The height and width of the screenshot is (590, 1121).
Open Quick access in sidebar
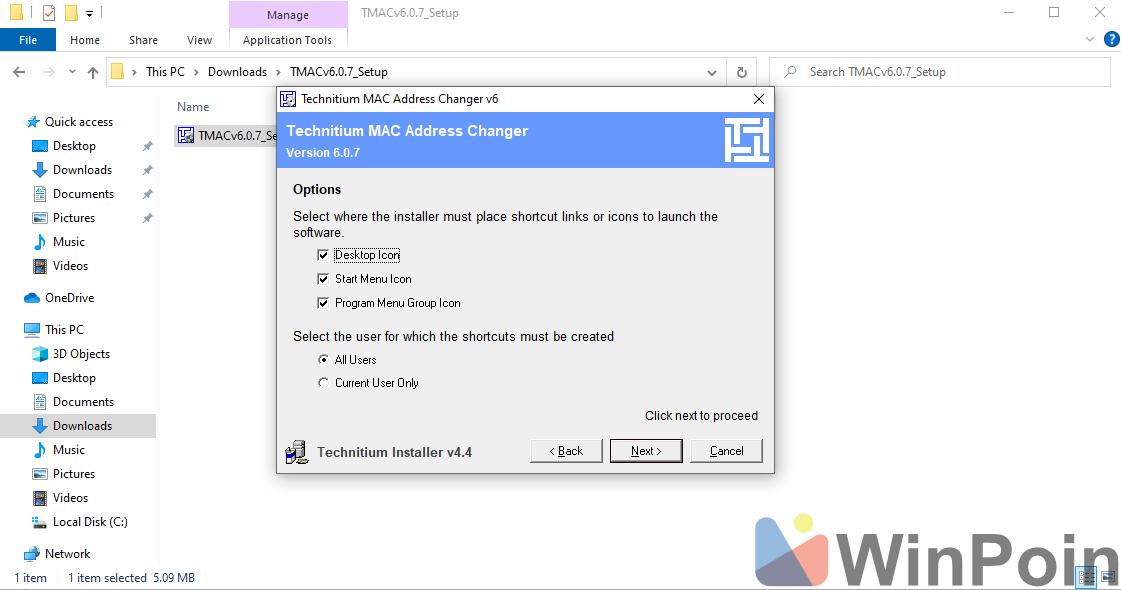(79, 122)
